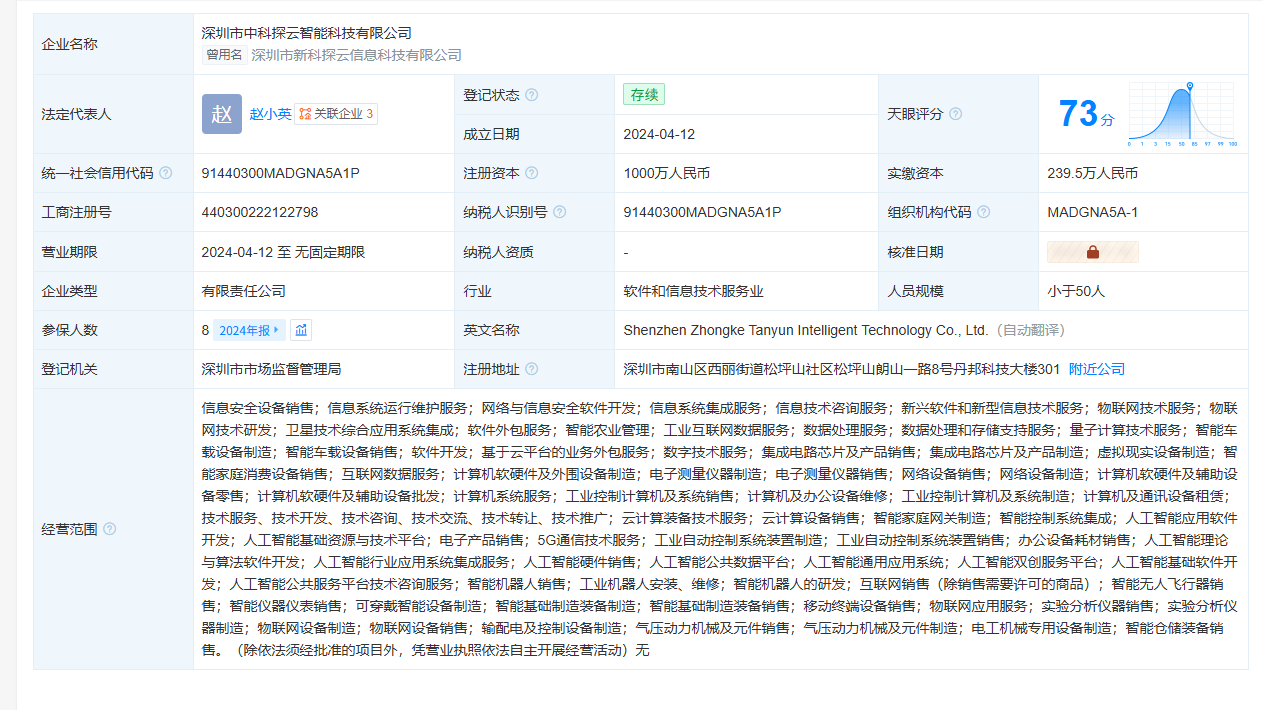Click the help icon next to 组织机构代码
Image resolution: width=1263 pixels, height=710 pixels.
point(983,212)
